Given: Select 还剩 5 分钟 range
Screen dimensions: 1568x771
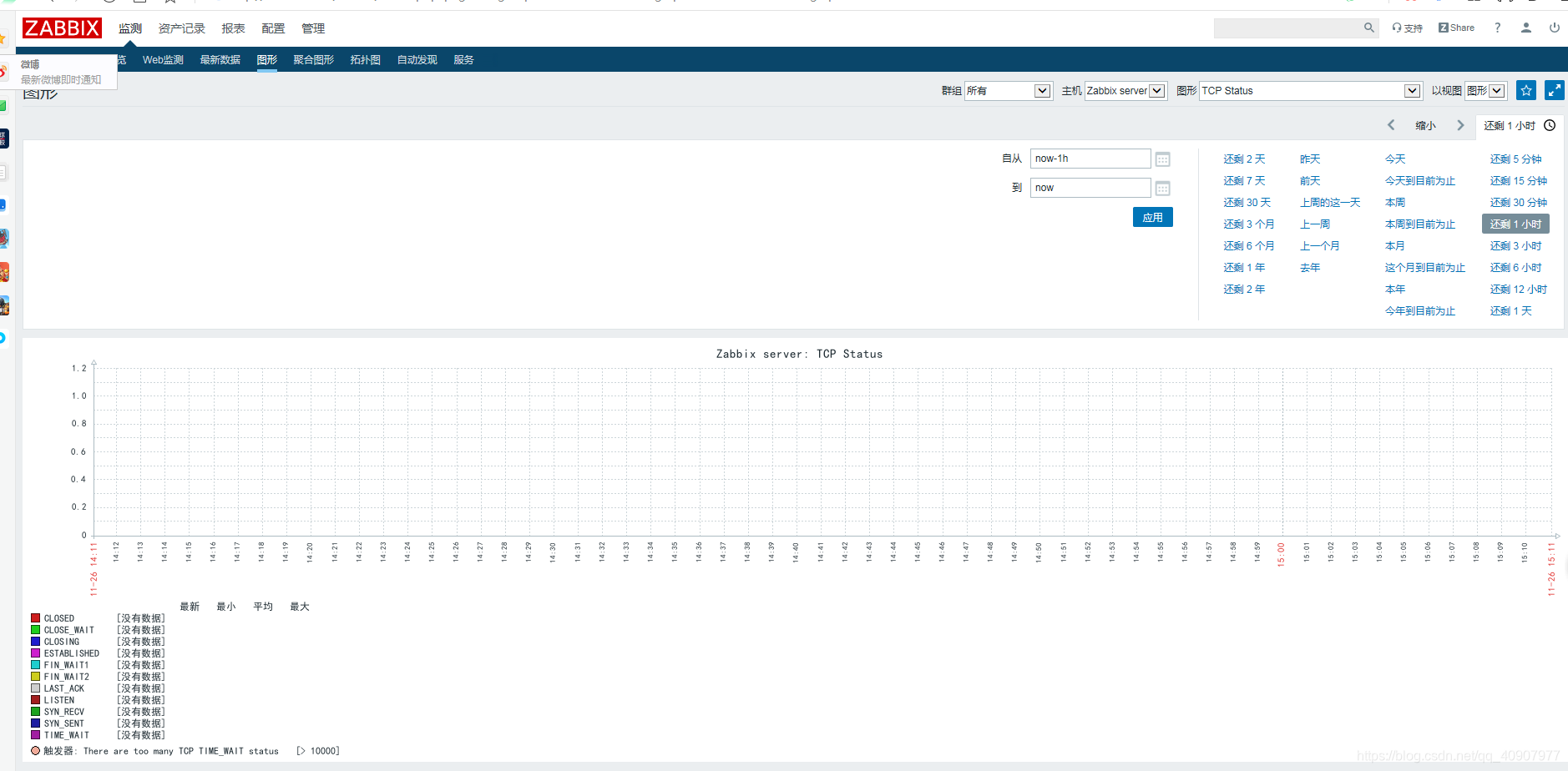Looking at the screenshot, I should tap(1516, 159).
